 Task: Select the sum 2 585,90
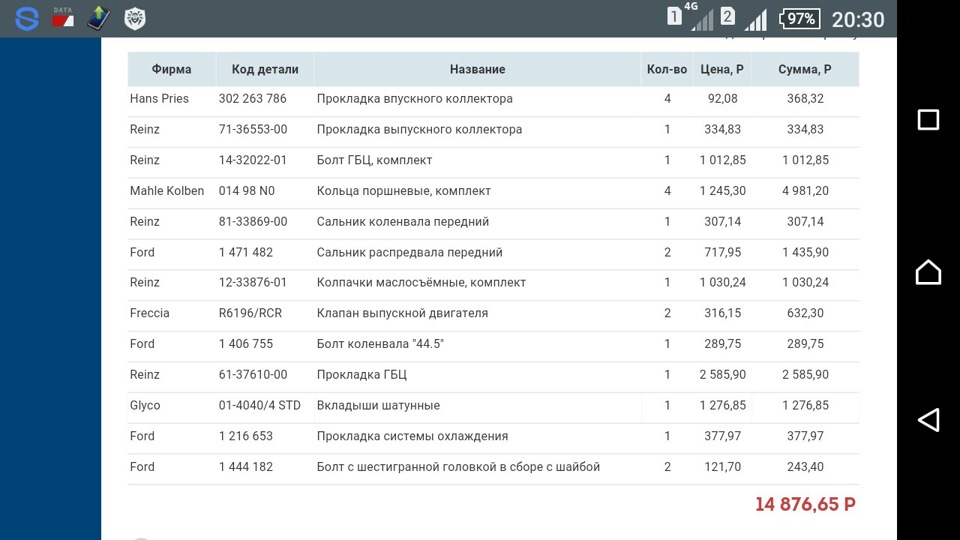(x=805, y=374)
